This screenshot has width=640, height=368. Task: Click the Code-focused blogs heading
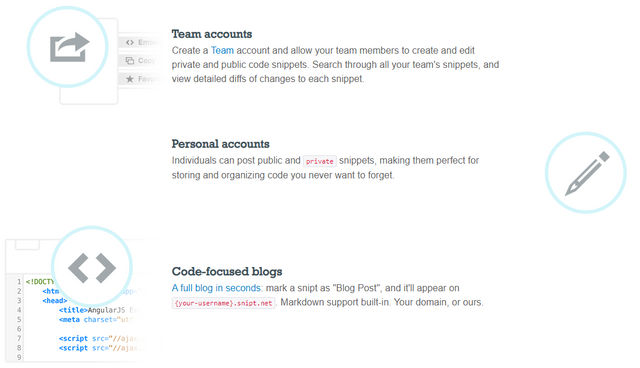(227, 271)
